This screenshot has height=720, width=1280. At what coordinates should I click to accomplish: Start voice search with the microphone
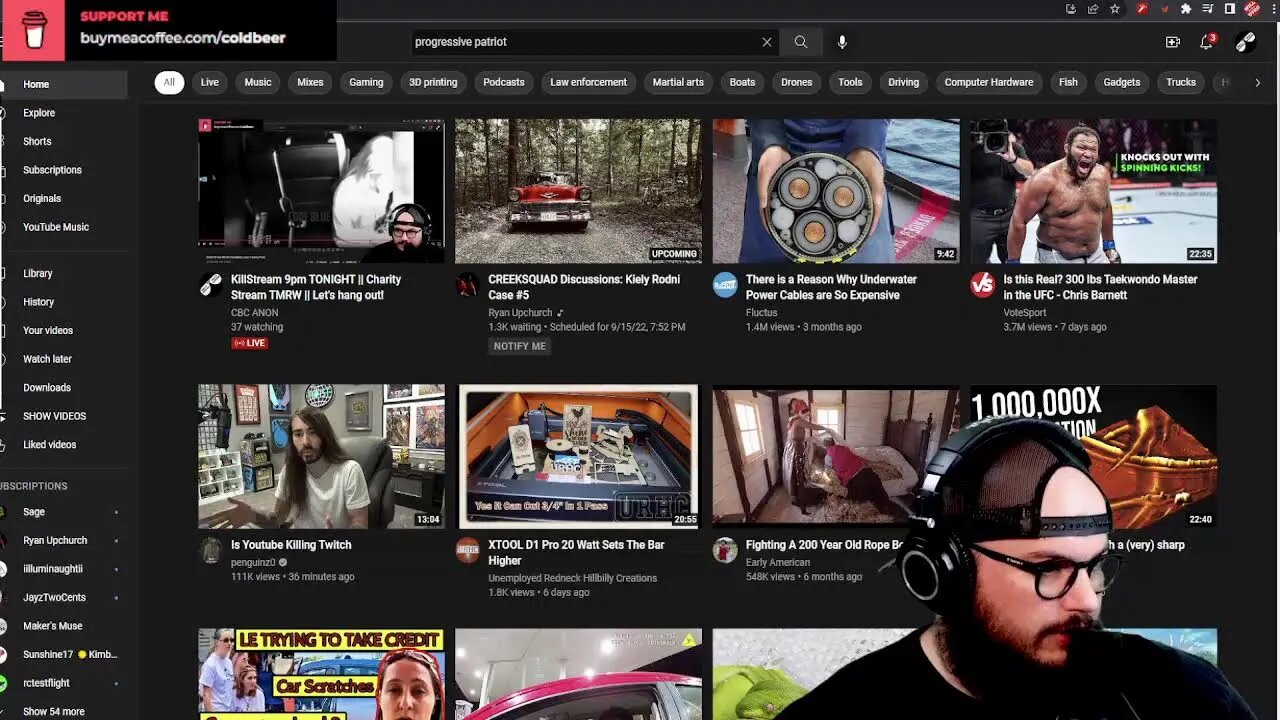click(x=842, y=42)
